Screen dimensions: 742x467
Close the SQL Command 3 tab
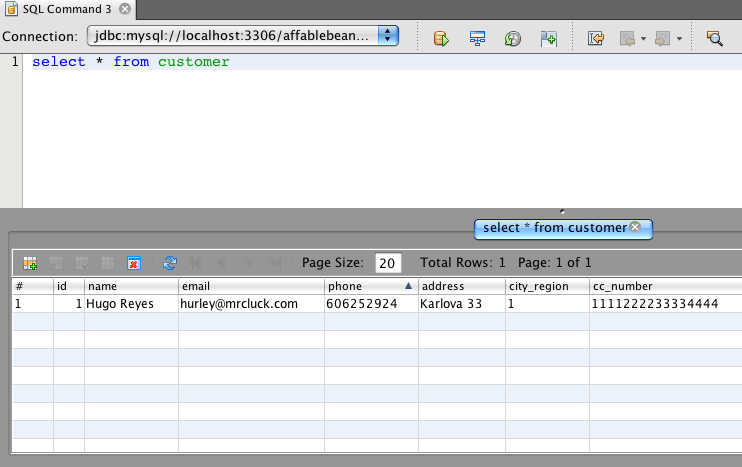(124, 9)
